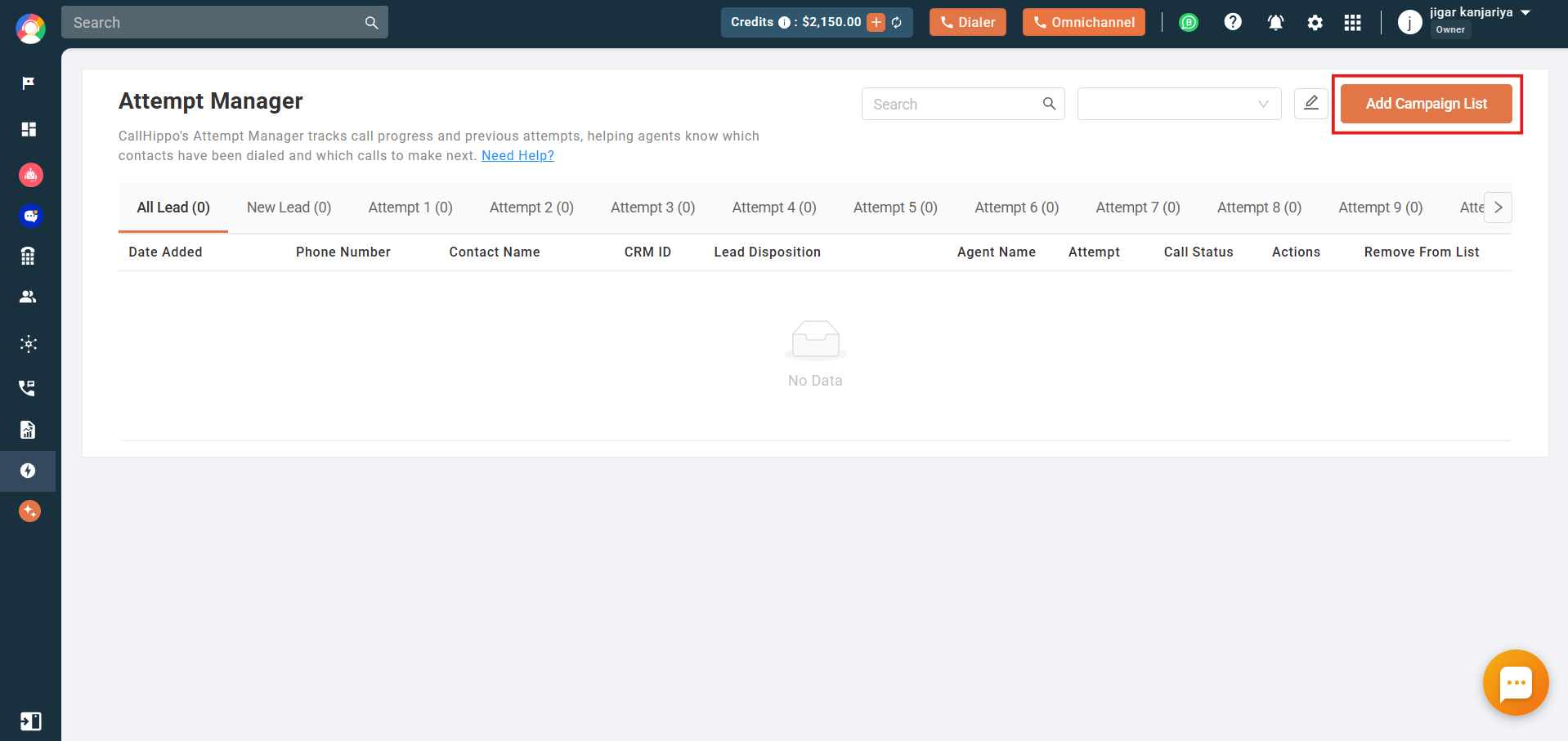Focus the top global Search field
Image resolution: width=1568 pixels, height=741 pixels.
[x=225, y=22]
